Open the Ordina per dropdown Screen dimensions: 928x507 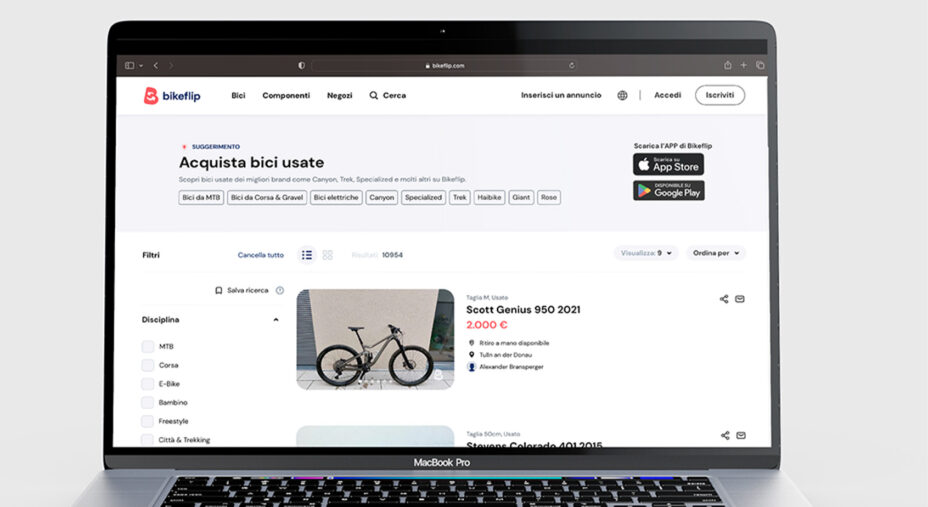click(716, 253)
